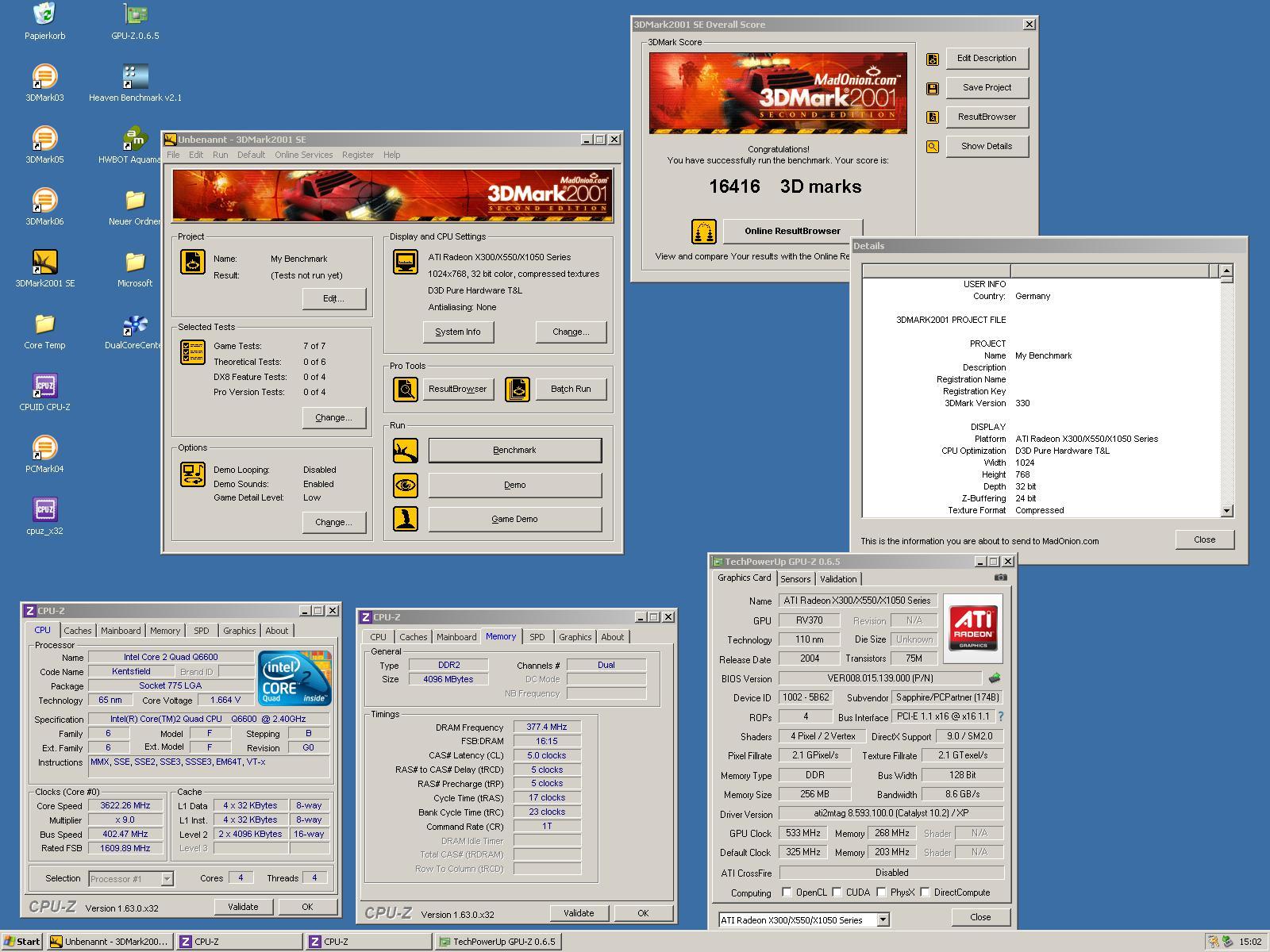This screenshot has height=952, width=1270.
Task: Click Validate in the left CPU-Z window
Action: tap(243, 907)
